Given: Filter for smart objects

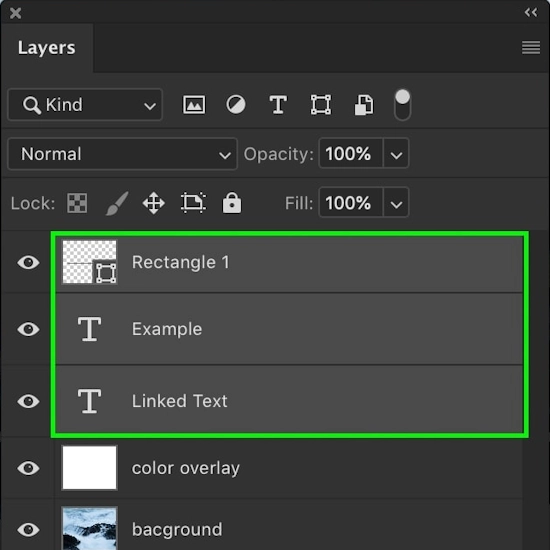Looking at the screenshot, I should pyautogui.click(x=364, y=105).
